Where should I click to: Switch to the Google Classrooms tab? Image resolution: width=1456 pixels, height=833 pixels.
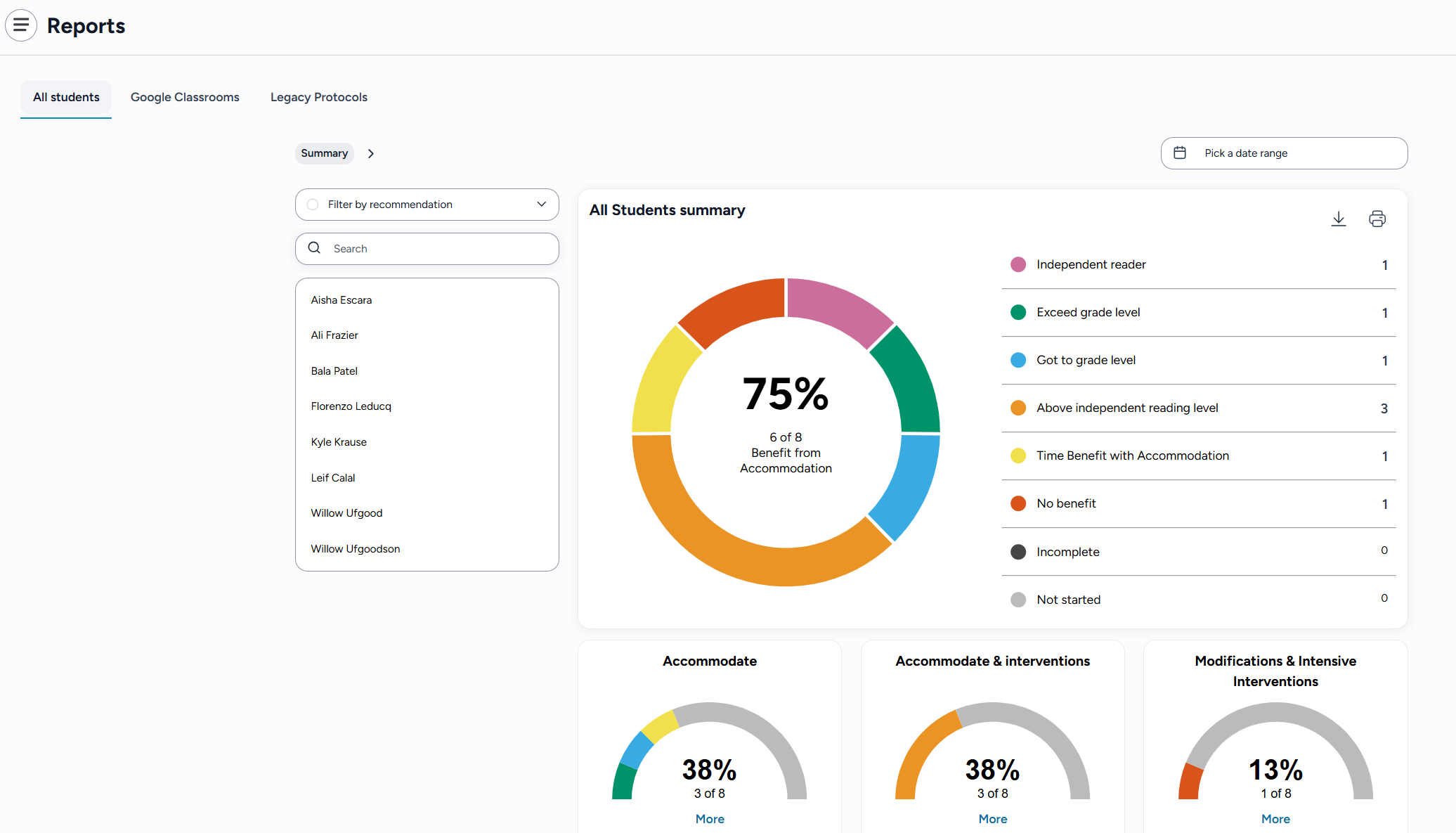[185, 97]
